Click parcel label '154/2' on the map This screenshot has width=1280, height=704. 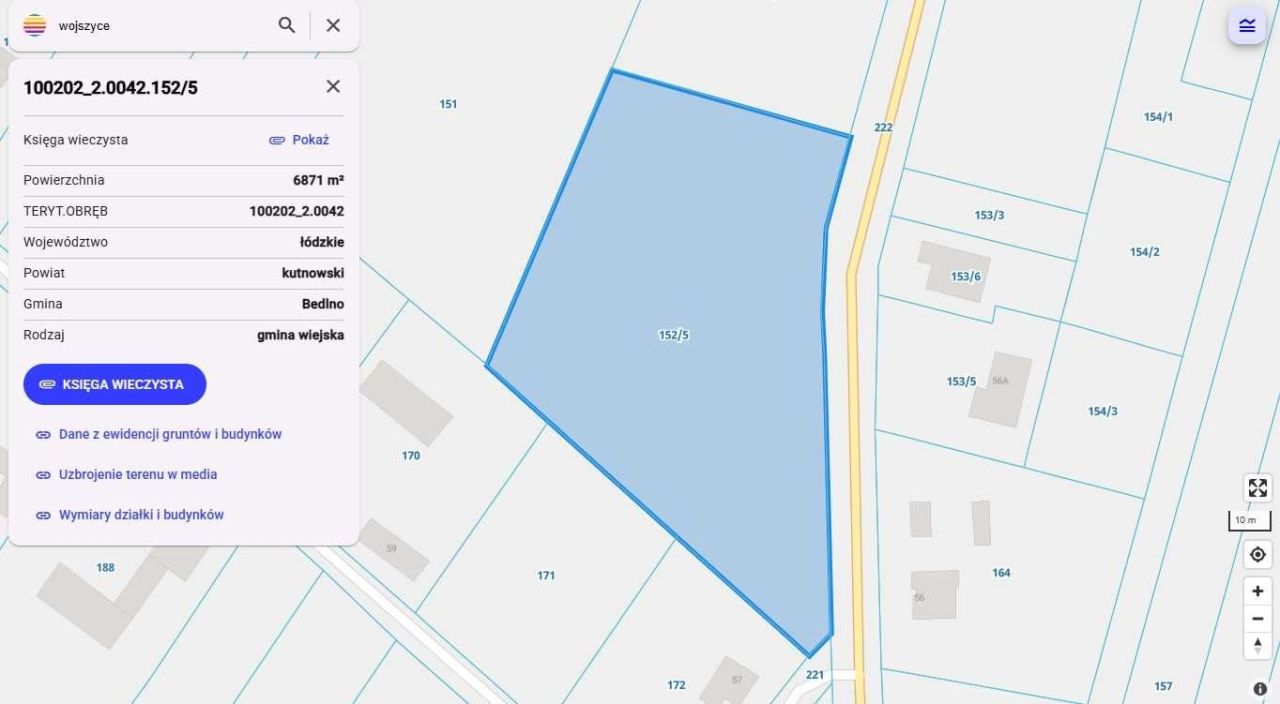(1145, 252)
